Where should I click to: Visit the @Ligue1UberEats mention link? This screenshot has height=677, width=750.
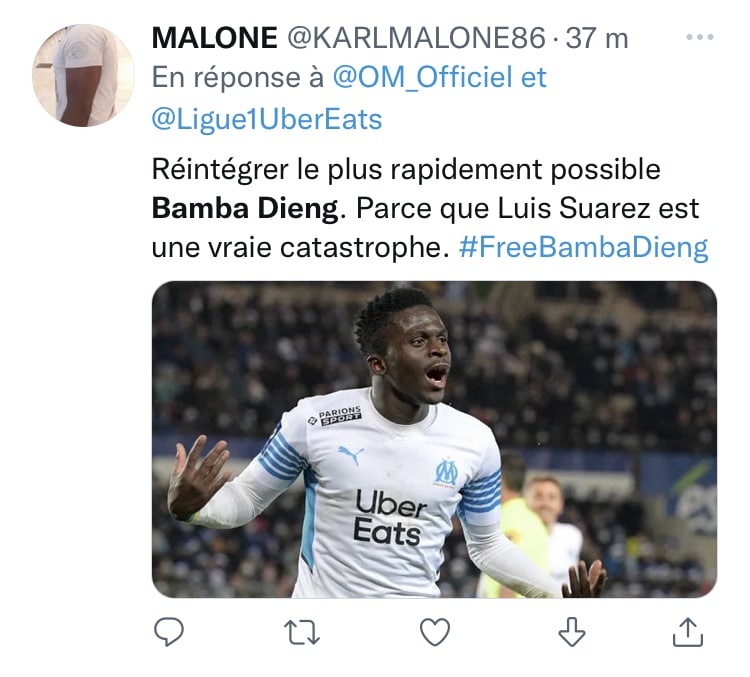click(x=267, y=119)
